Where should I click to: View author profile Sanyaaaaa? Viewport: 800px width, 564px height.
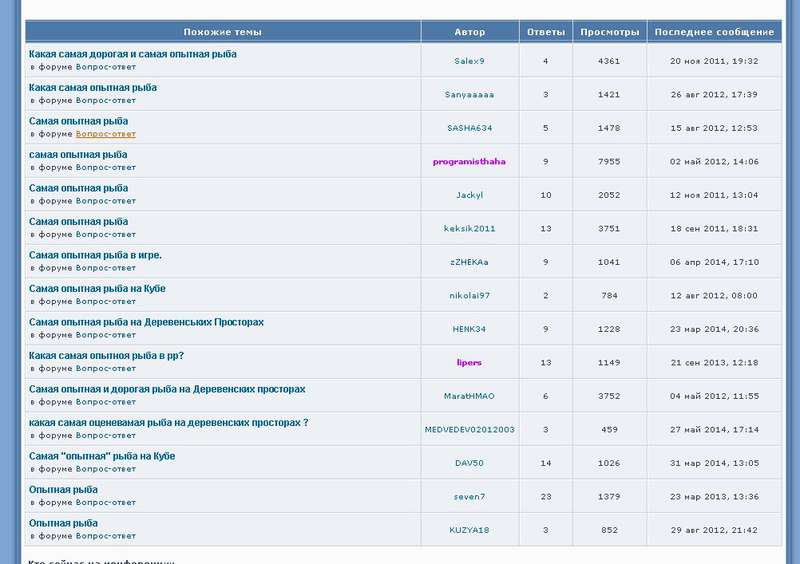(469, 95)
